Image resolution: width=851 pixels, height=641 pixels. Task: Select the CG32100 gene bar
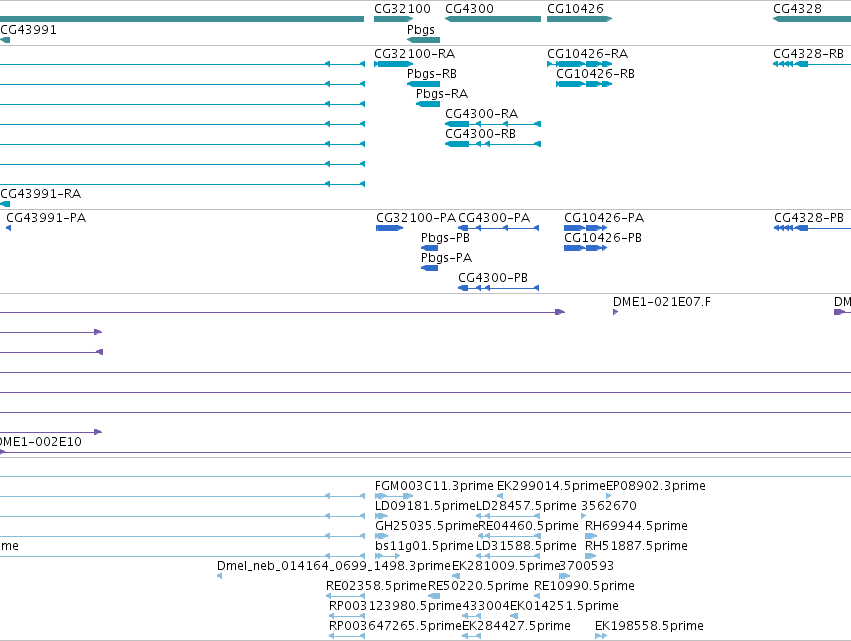[393, 19]
